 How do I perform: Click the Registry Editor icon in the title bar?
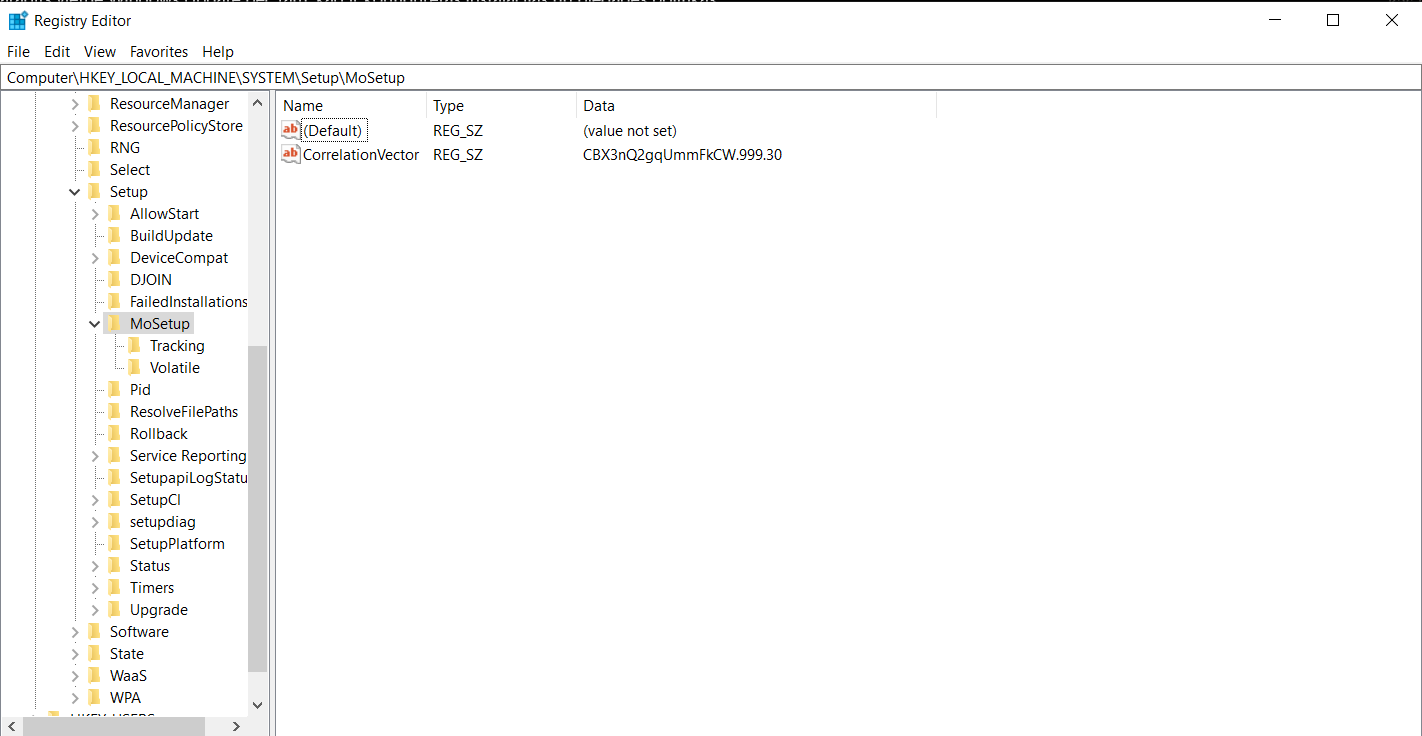click(17, 20)
